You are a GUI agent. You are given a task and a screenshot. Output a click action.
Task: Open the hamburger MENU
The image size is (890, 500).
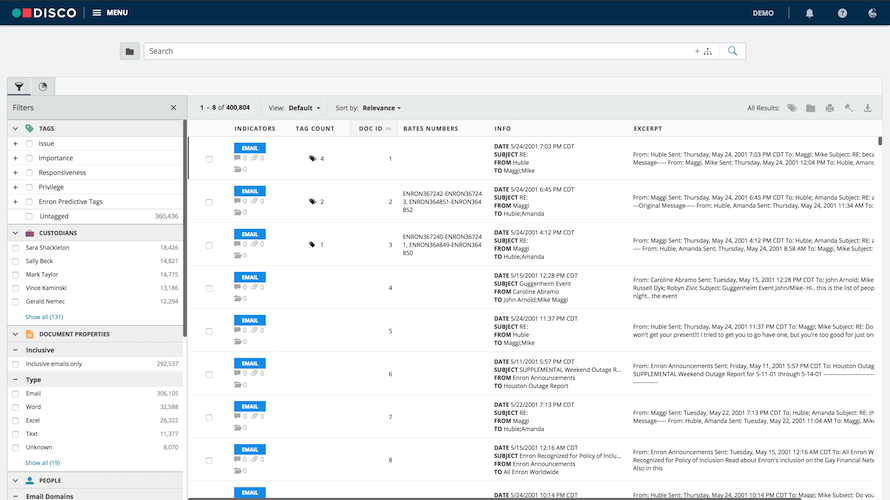pyautogui.click(x=110, y=12)
